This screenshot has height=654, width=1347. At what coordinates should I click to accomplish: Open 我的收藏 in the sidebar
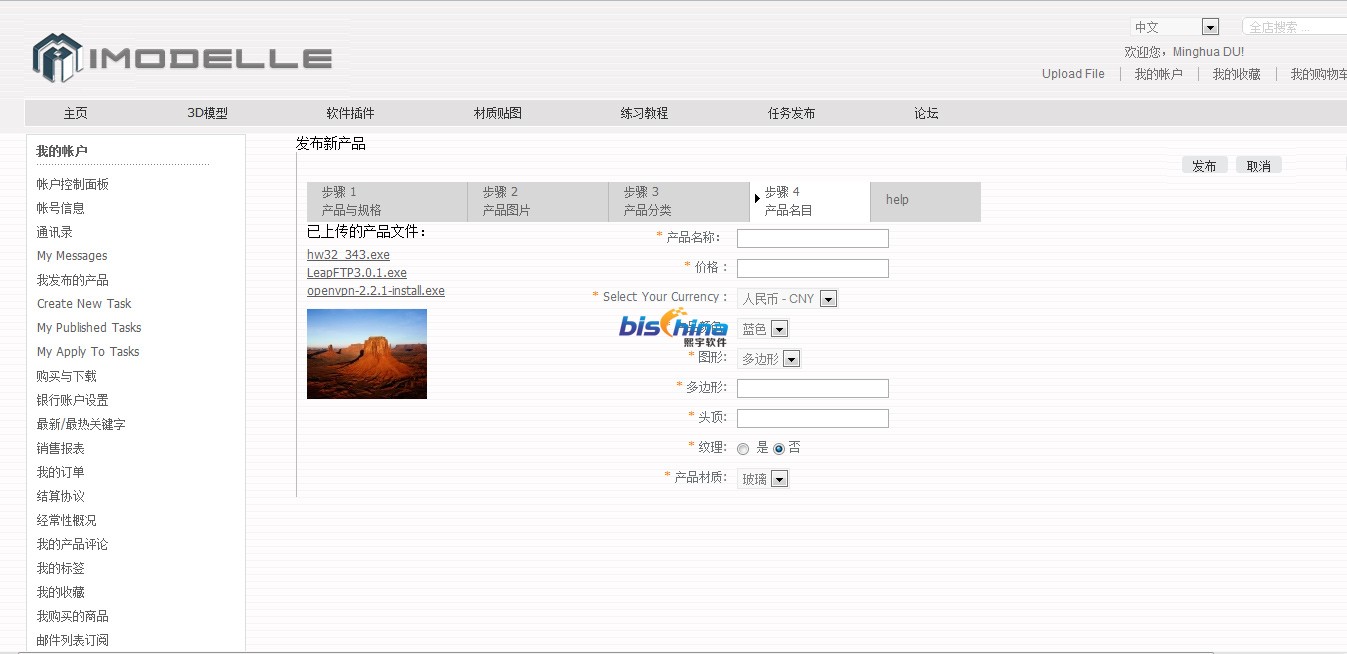click(61, 592)
